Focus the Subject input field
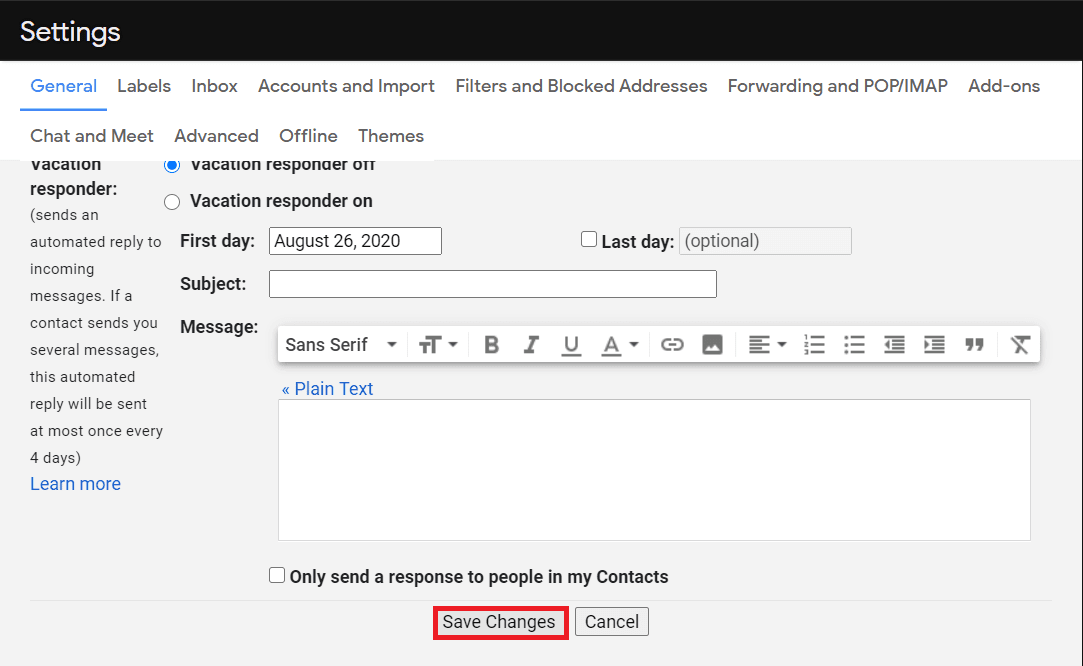The height and width of the screenshot is (666, 1083). pyautogui.click(x=492, y=283)
